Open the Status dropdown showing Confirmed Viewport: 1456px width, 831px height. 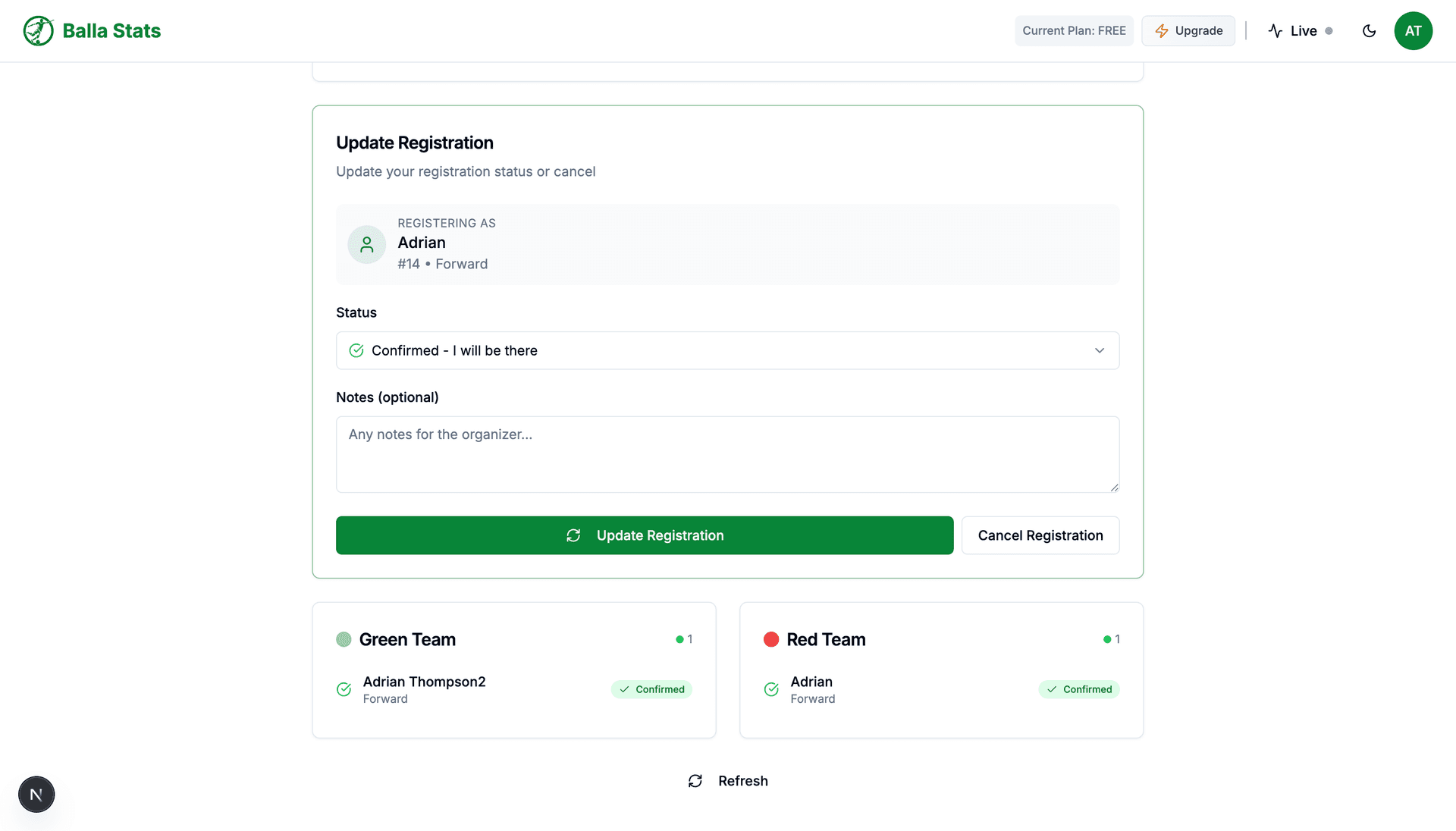coord(727,350)
